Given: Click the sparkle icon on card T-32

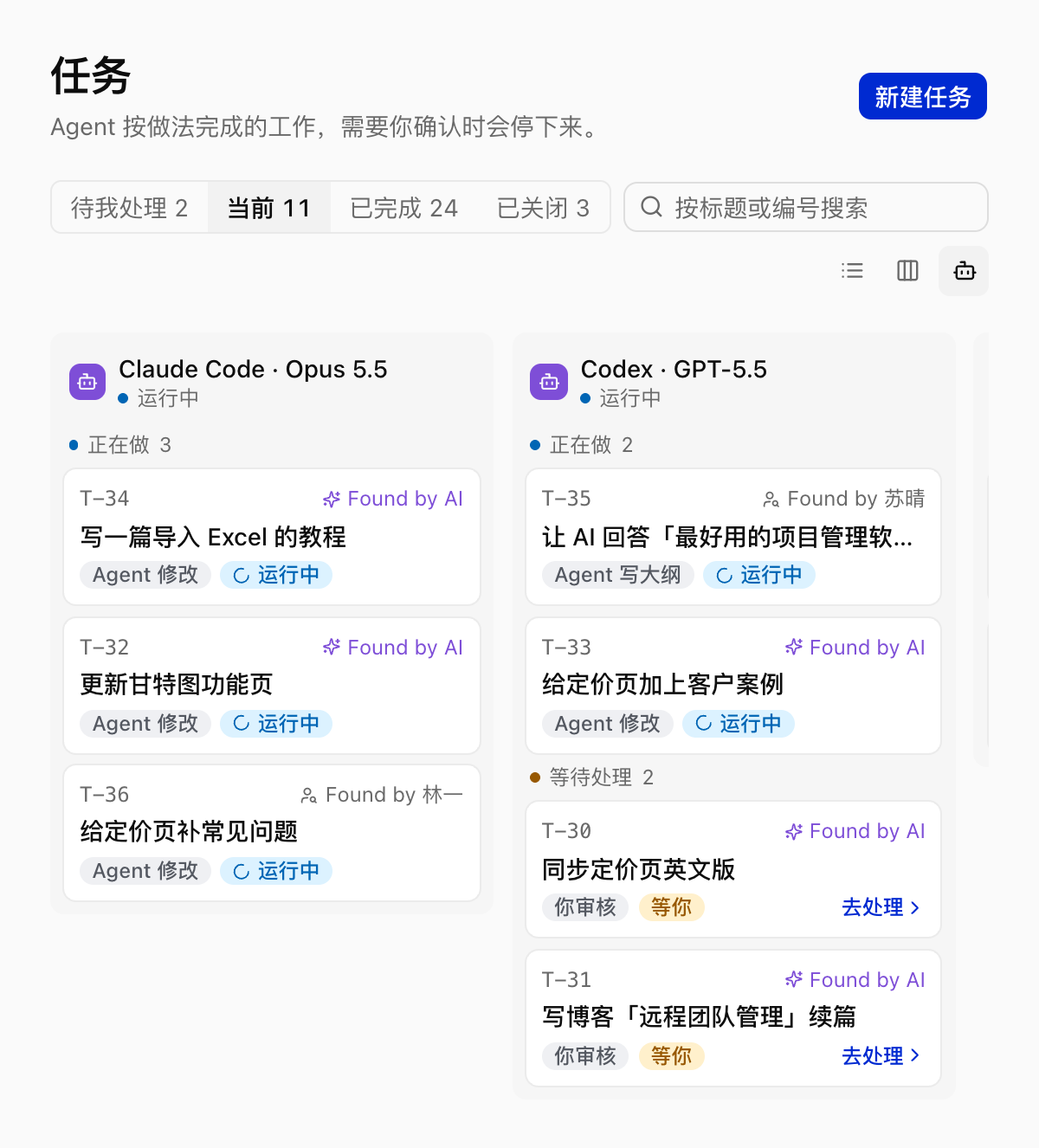Looking at the screenshot, I should click(x=332, y=648).
